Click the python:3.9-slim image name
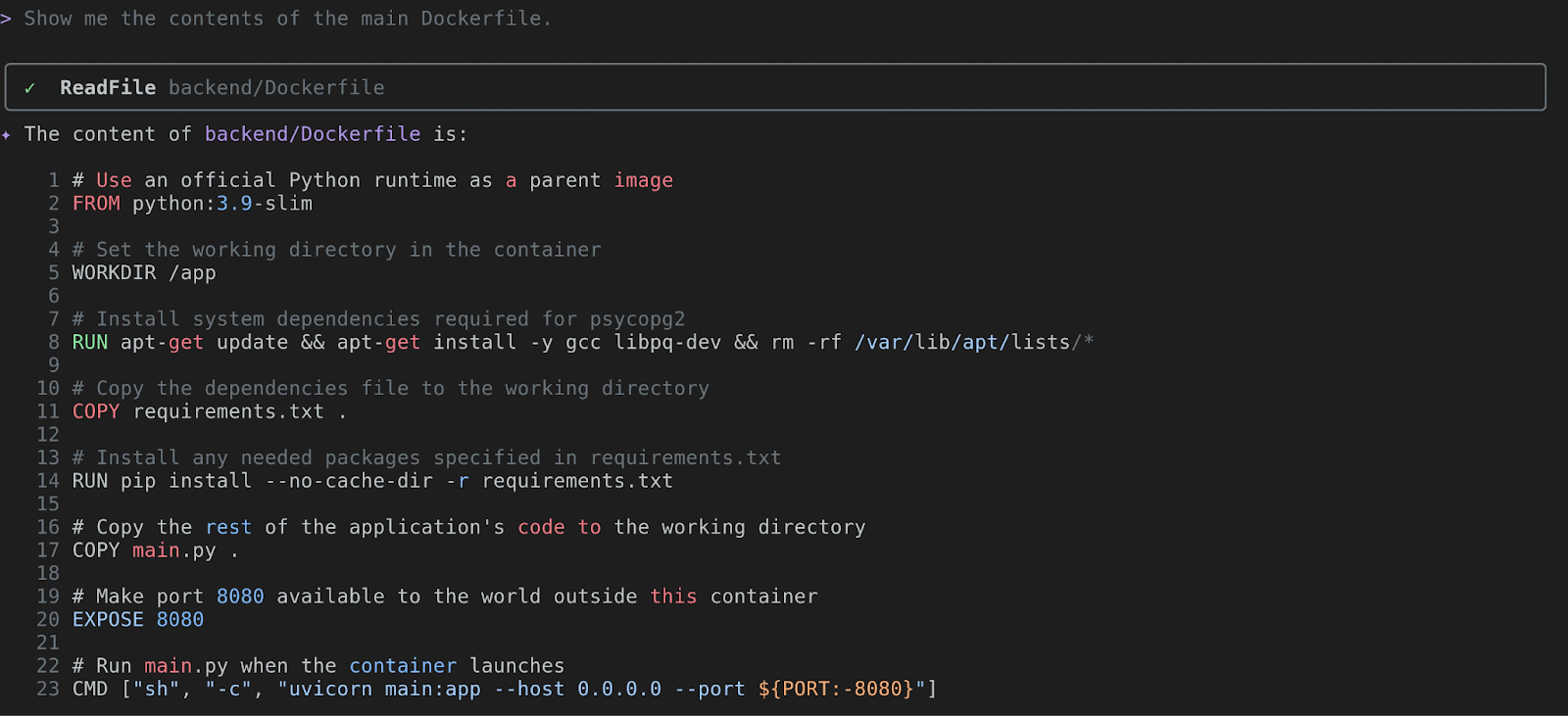Screen dimensions: 1568x716 pos(222,204)
